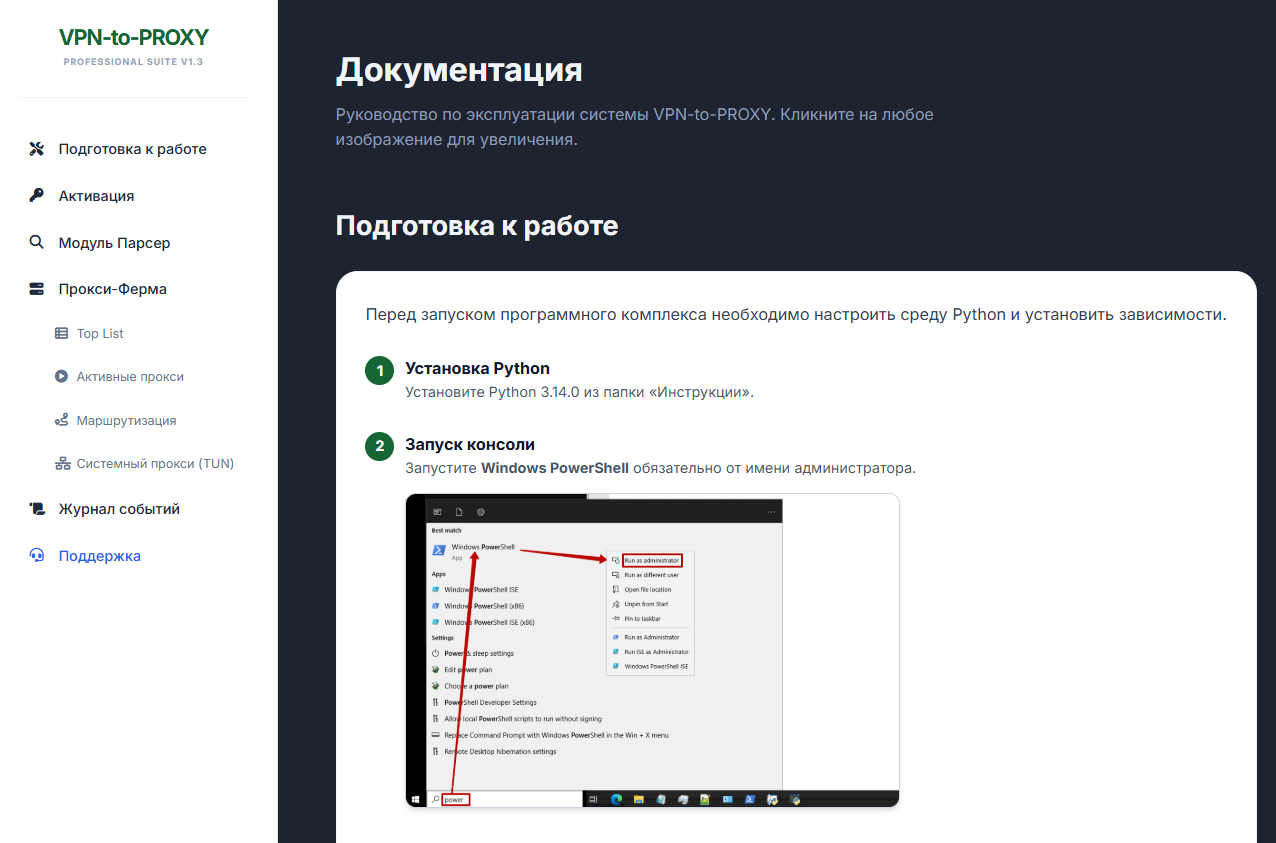Click the server icon for Прокси-Ферма
This screenshot has width=1276, height=843.
[37, 289]
